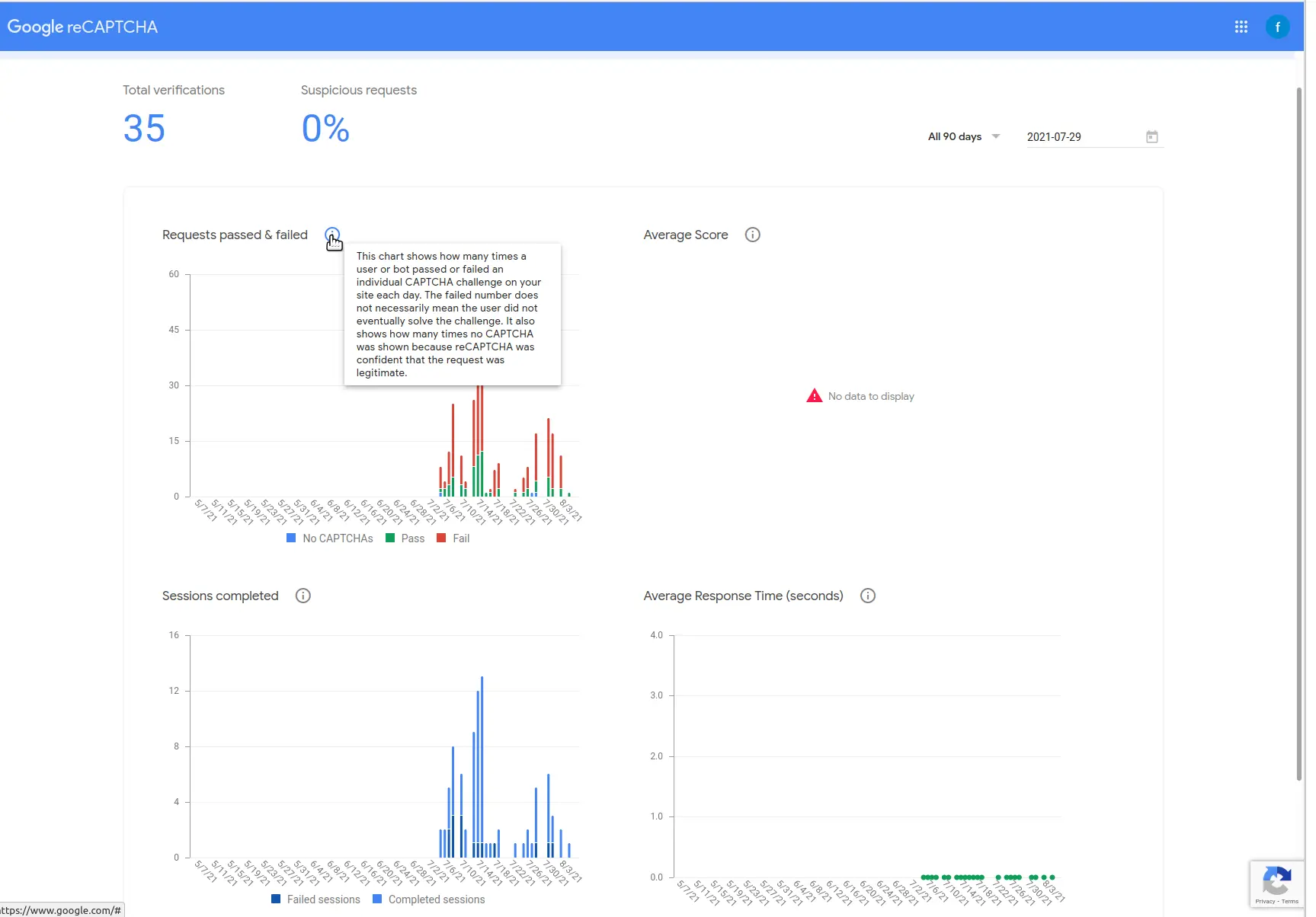Toggle the Pass legend swatch

coord(390,538)
